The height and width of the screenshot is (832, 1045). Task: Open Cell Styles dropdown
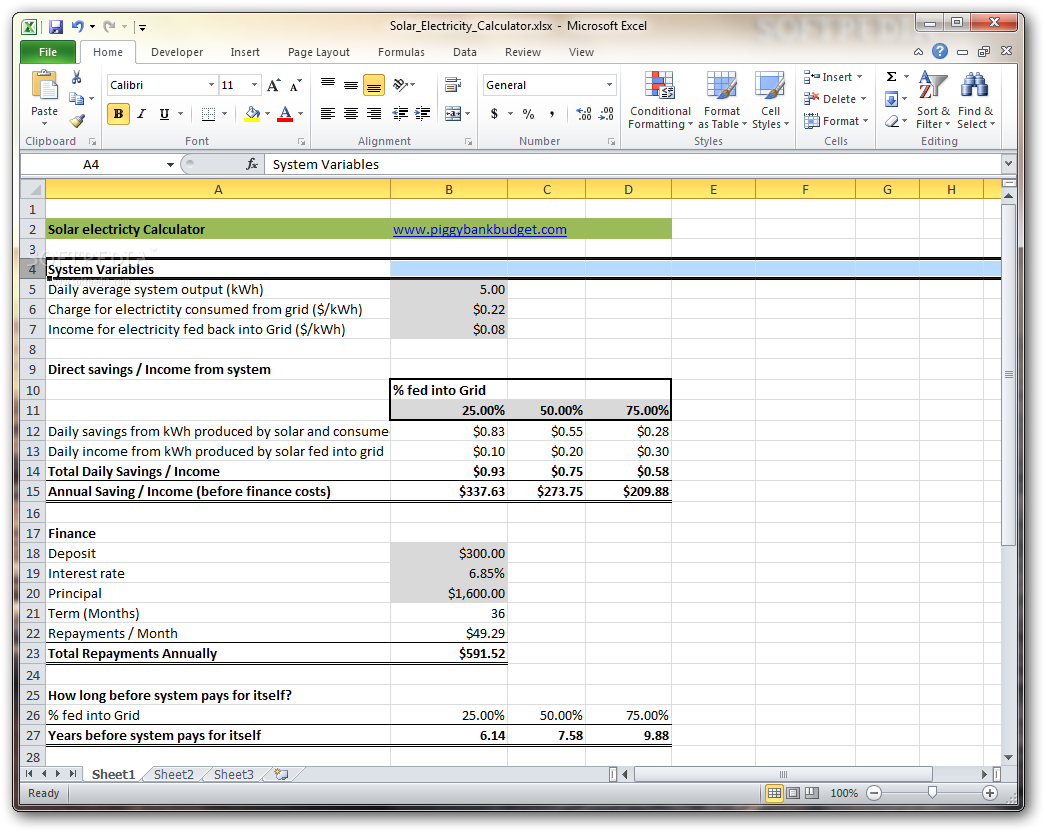click(x=770, y=100)
